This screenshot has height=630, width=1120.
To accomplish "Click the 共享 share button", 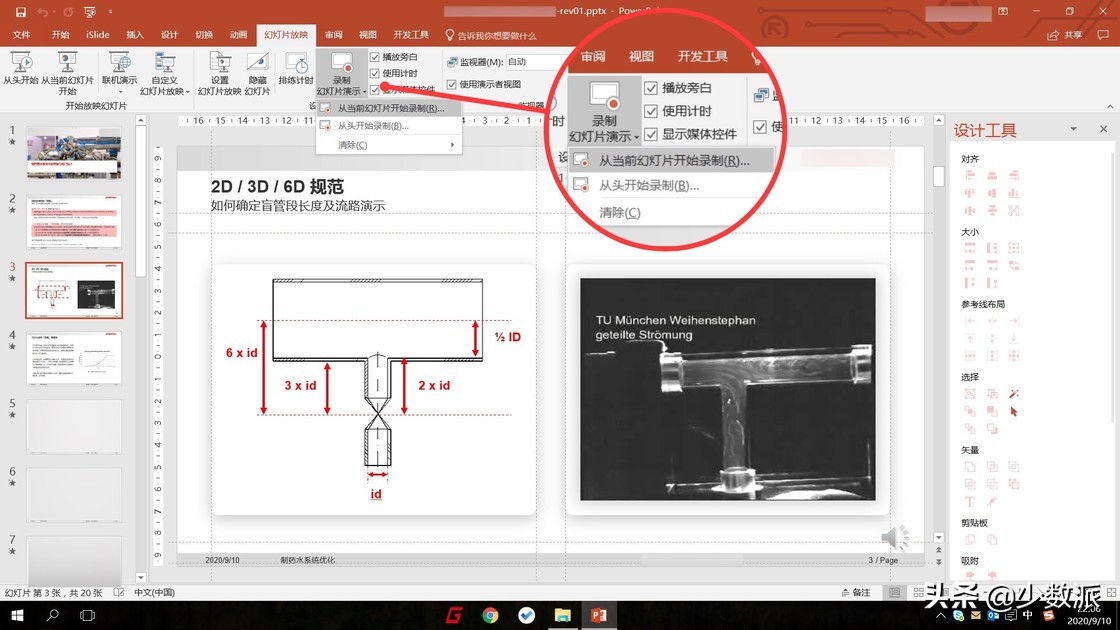I will point(1065,34).
